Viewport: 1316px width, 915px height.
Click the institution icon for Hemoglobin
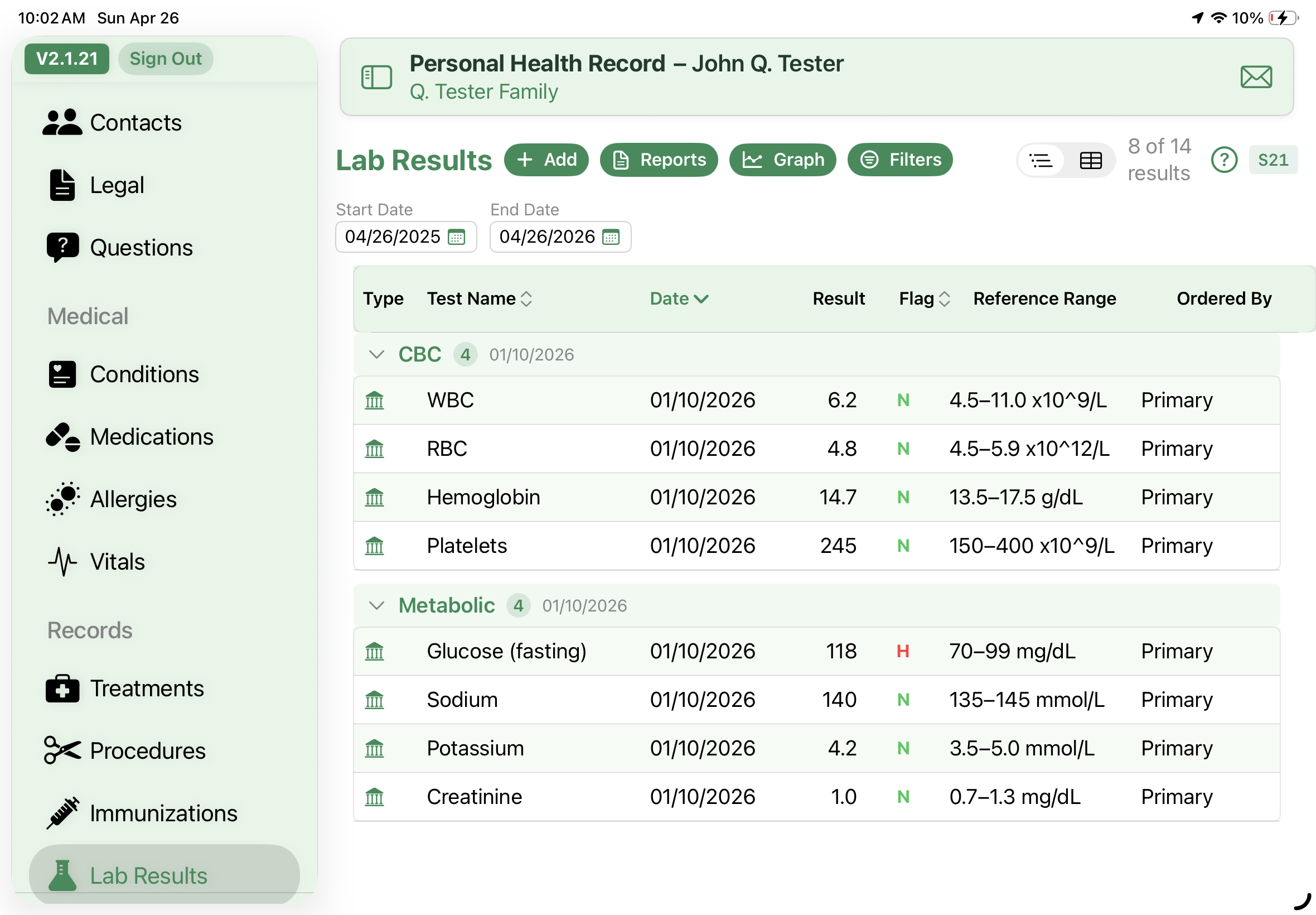pos(374,498)
